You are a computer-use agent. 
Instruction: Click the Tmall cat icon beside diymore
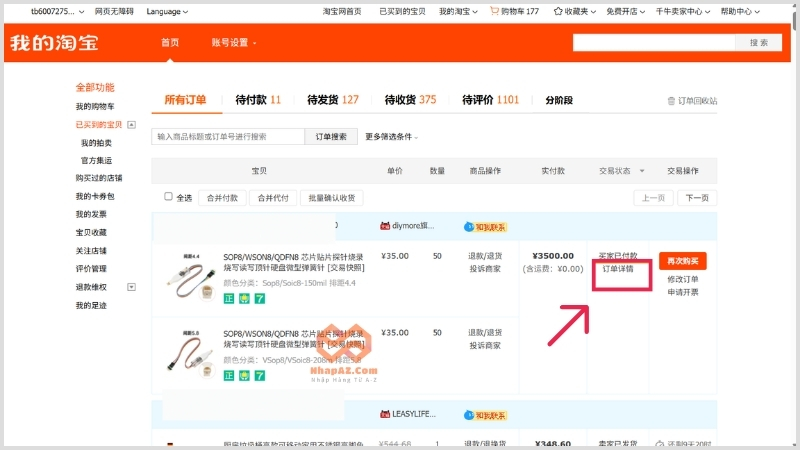385,226
